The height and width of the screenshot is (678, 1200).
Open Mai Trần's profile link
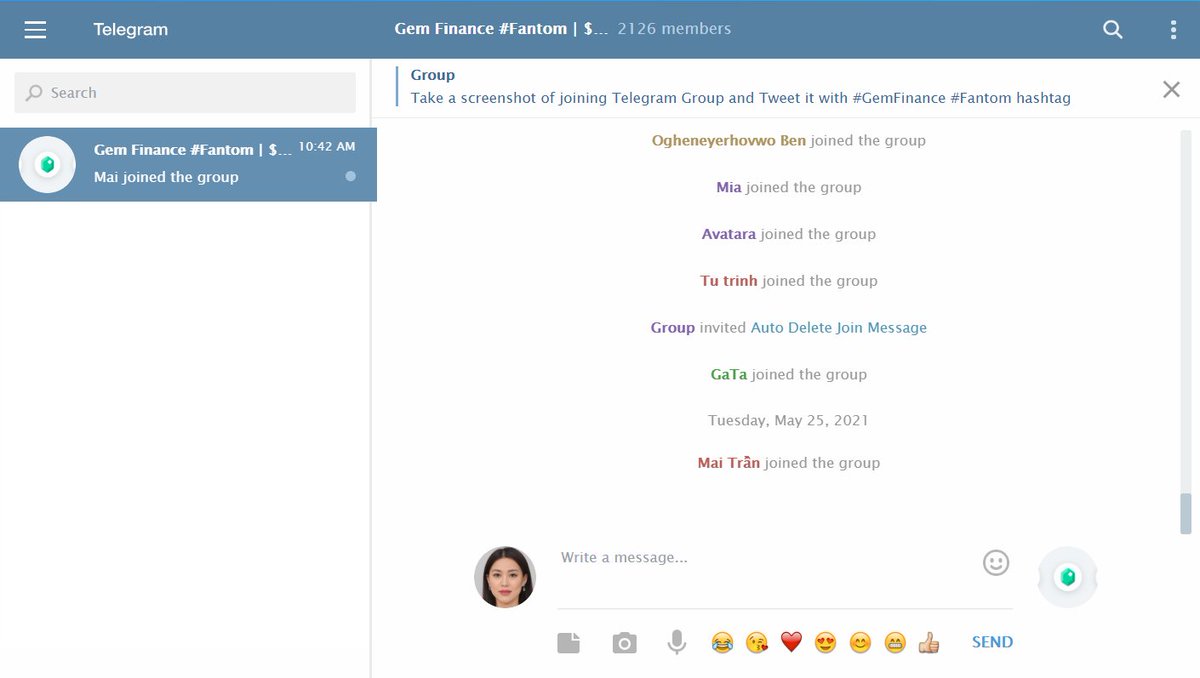[729, 463]
